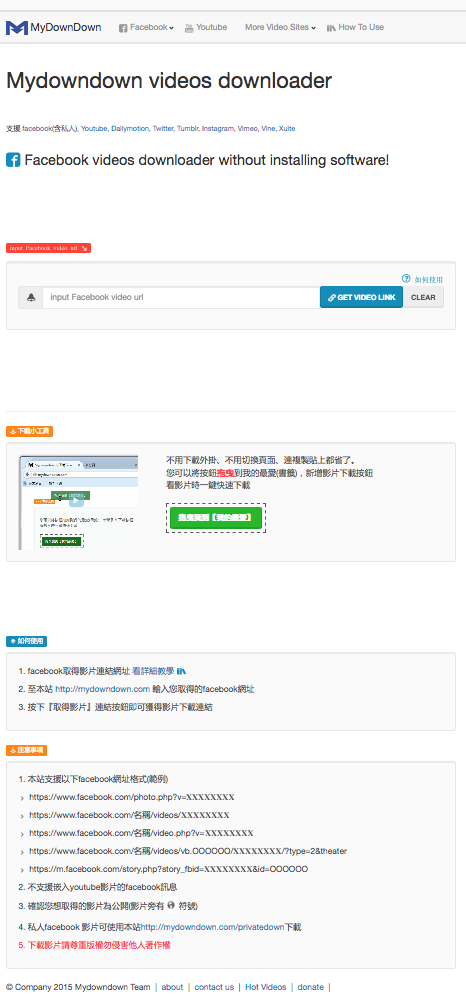Click the blue 如何使用 label
Viewport: 466px width, 1006px height.
[26, 642]
